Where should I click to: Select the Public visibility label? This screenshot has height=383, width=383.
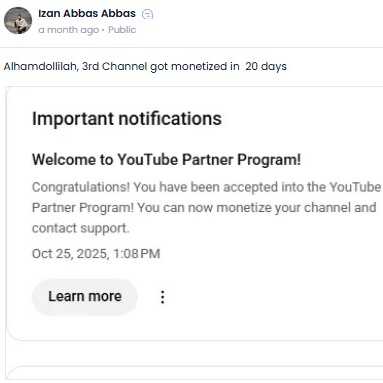[122, 30]
